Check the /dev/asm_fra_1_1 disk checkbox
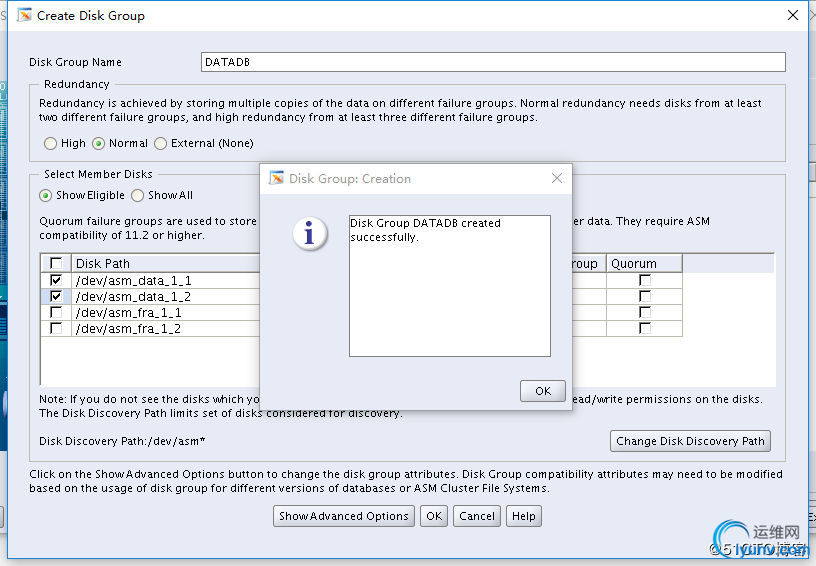Screen dimensions: 816x566 click(x=56, y=313)
